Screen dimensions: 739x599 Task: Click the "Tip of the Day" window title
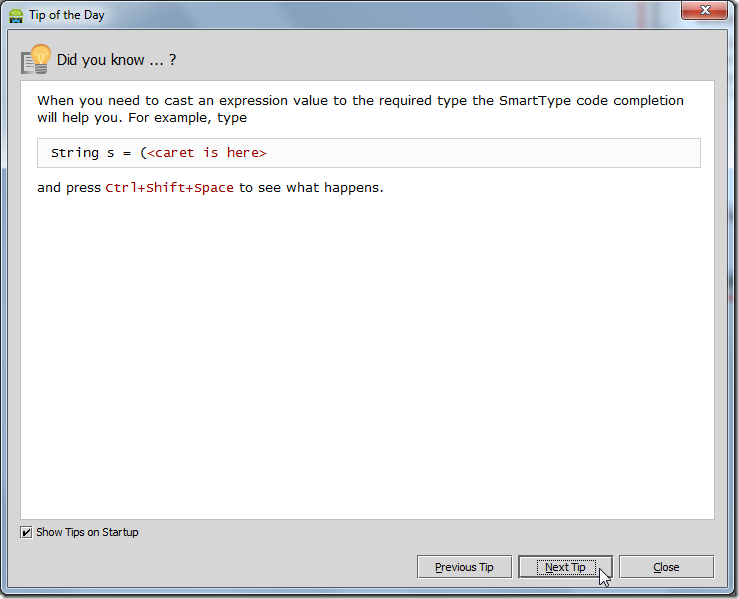pyautogui.click(x=66, y=15)
